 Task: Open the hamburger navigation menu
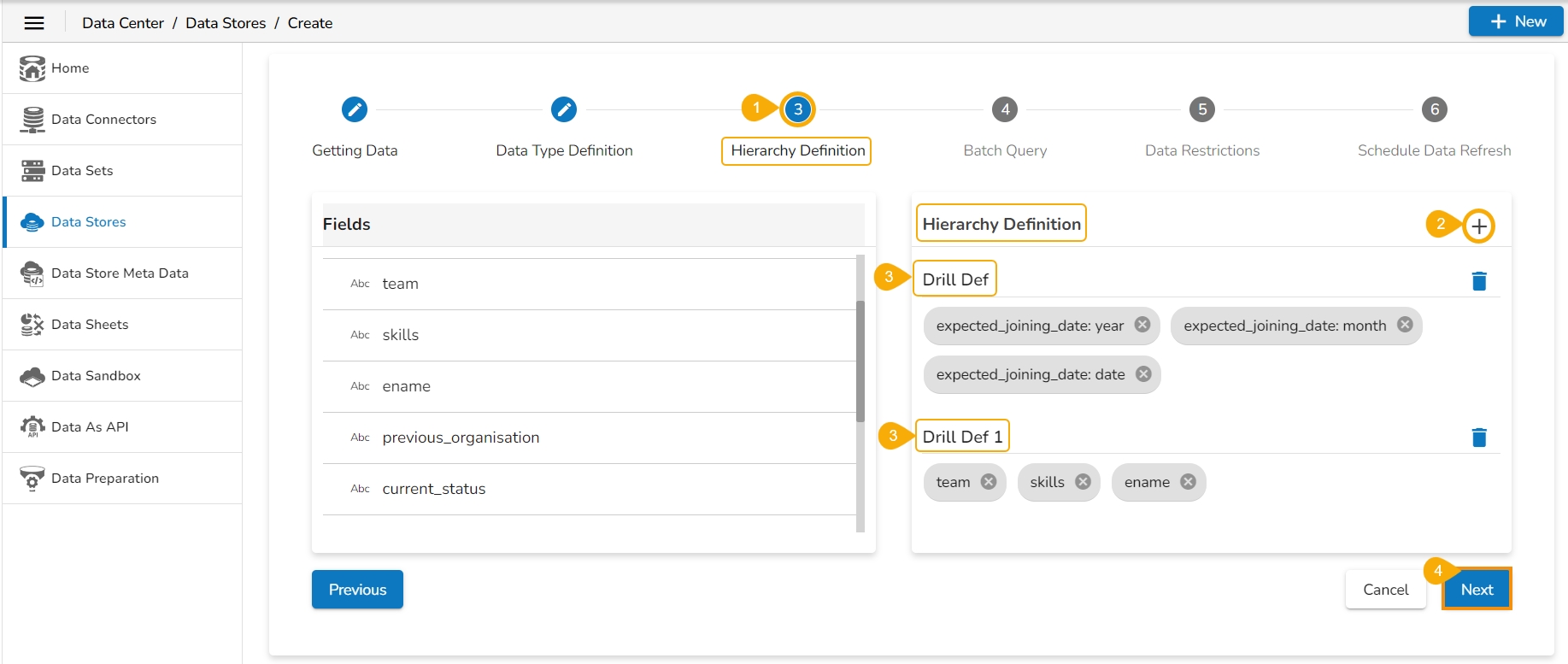pos(34,23)
